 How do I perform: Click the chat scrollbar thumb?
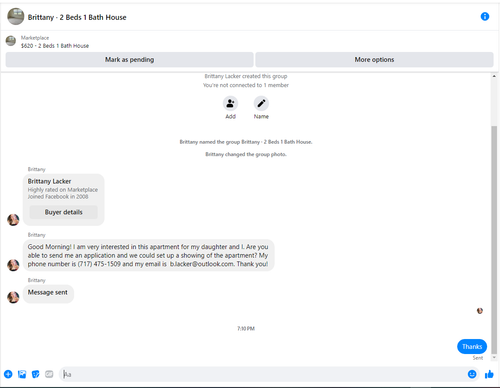point(494,240)
